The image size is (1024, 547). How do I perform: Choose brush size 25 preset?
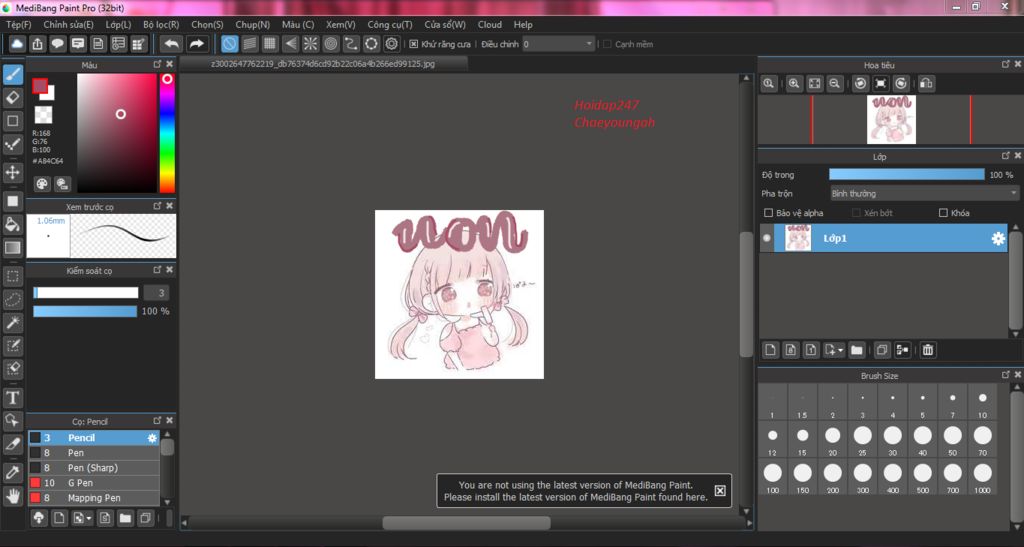(x=863, y=441)
